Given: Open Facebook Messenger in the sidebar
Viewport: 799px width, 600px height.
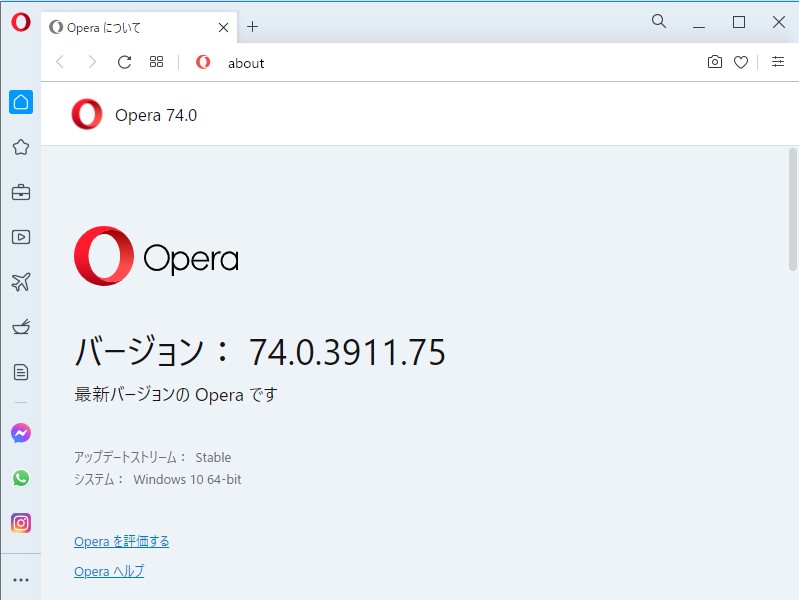Looking at the screenshot, I should (x=21, y=433).
